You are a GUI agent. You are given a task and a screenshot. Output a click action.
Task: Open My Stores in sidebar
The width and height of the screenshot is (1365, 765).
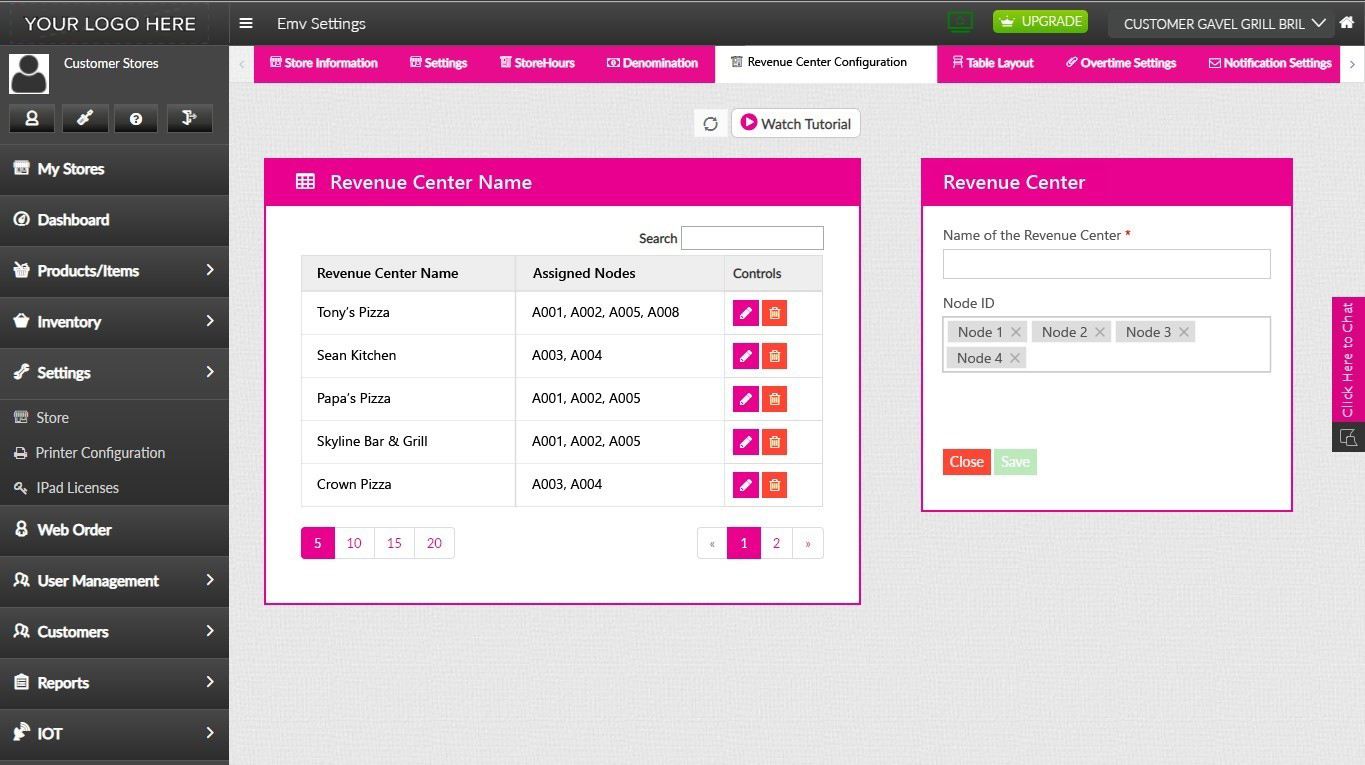tap(114, 169)
